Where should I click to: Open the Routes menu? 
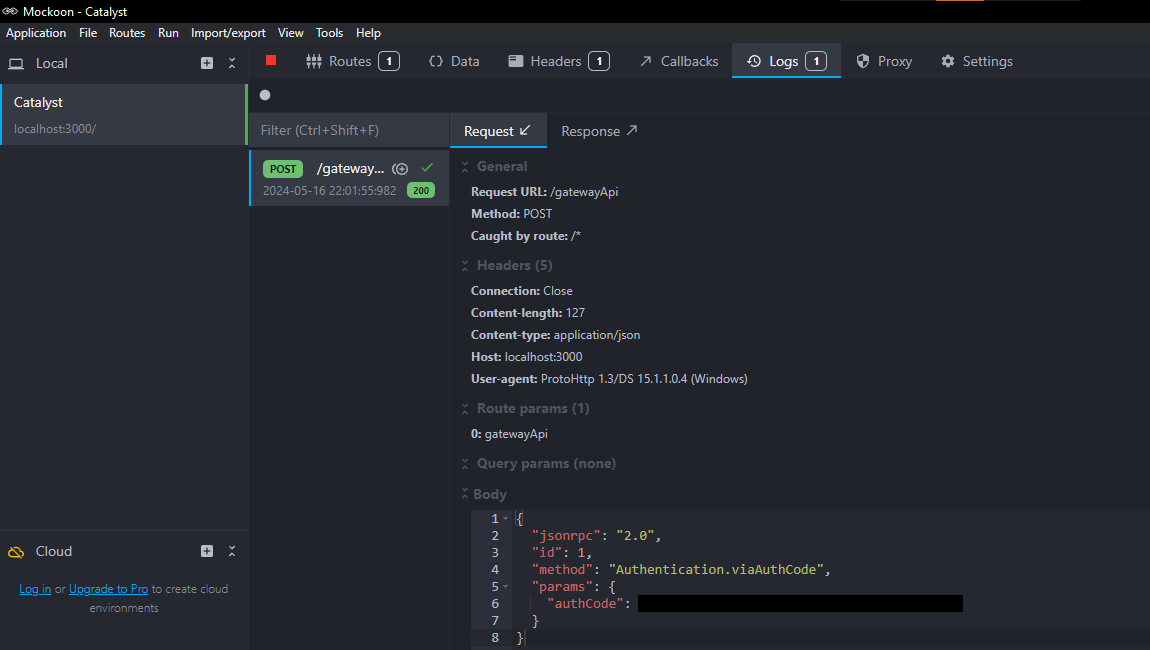[x=127, y=33]
